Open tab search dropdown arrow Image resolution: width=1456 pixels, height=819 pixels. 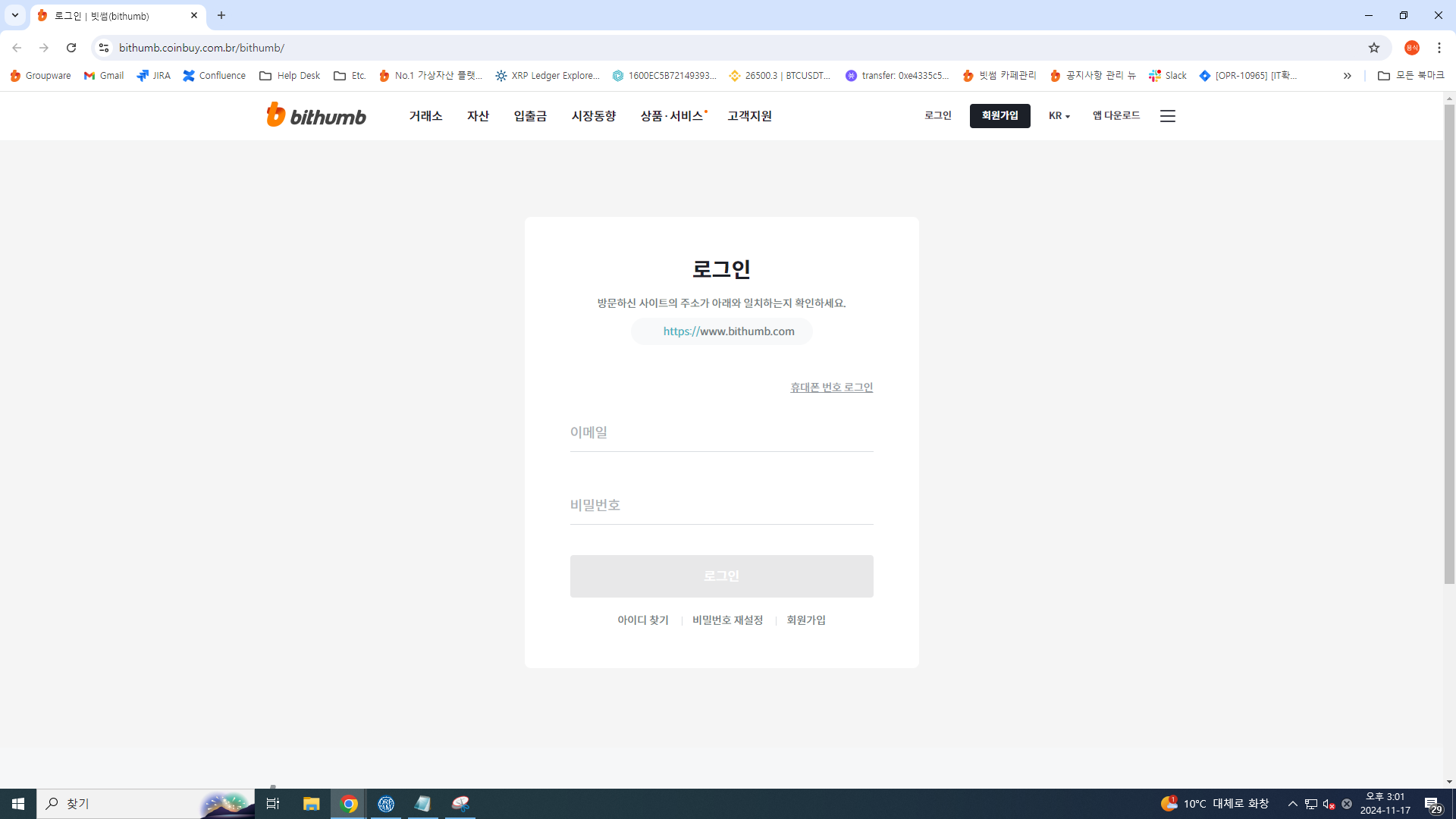coord(14,15)
